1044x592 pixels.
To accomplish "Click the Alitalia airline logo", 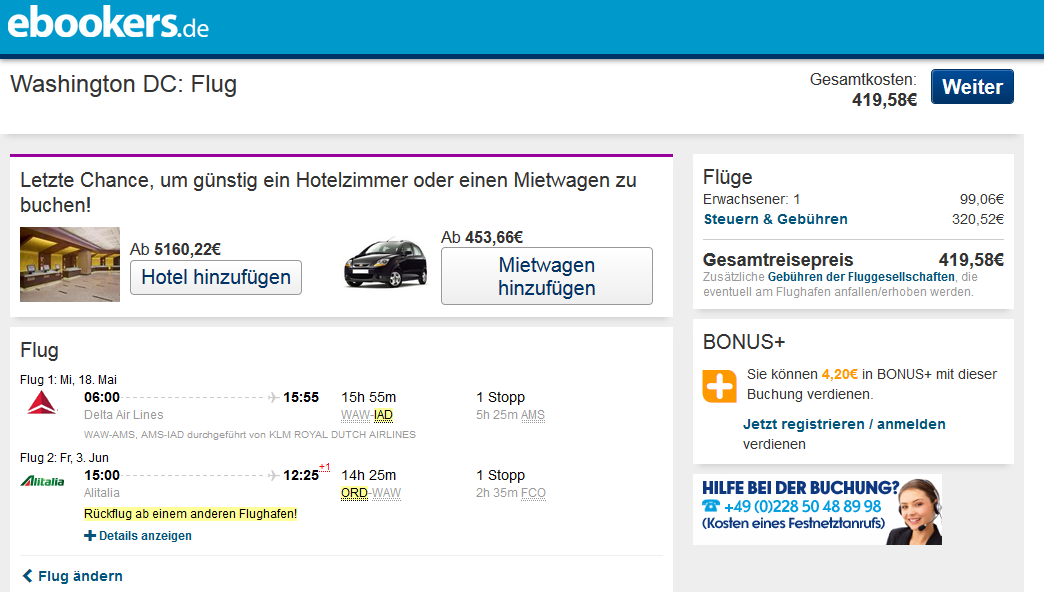I will point(42,481).
